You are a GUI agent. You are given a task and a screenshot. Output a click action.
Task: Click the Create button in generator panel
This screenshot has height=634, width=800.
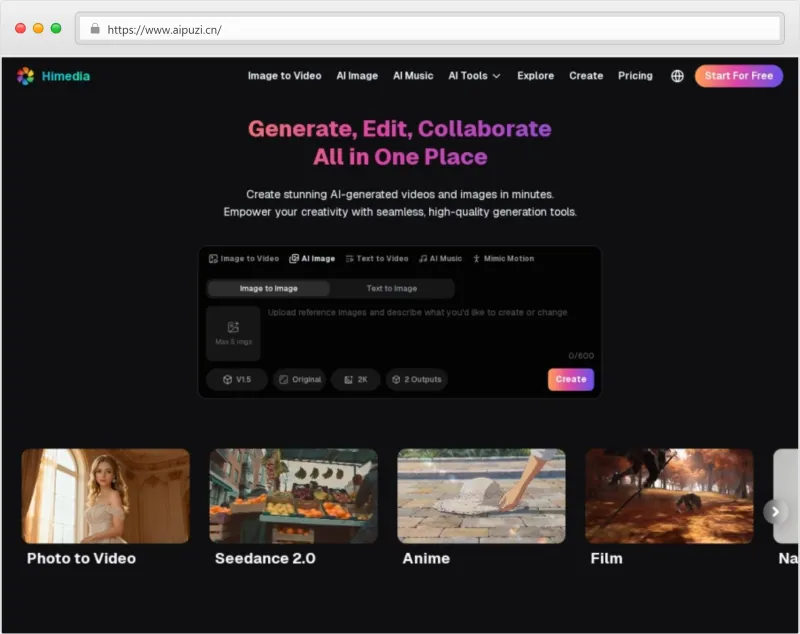[x=570, y=380]
